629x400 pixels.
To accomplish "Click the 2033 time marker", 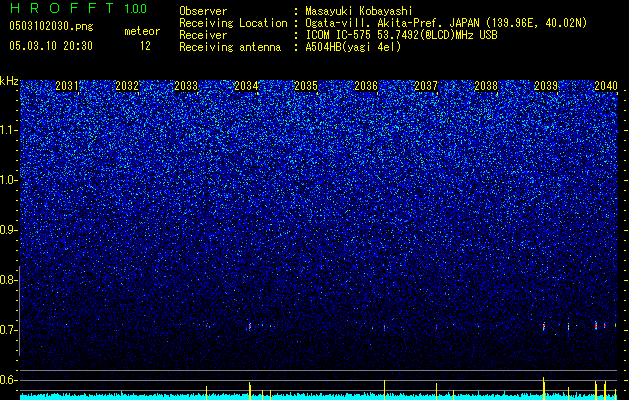I will 187,86.
